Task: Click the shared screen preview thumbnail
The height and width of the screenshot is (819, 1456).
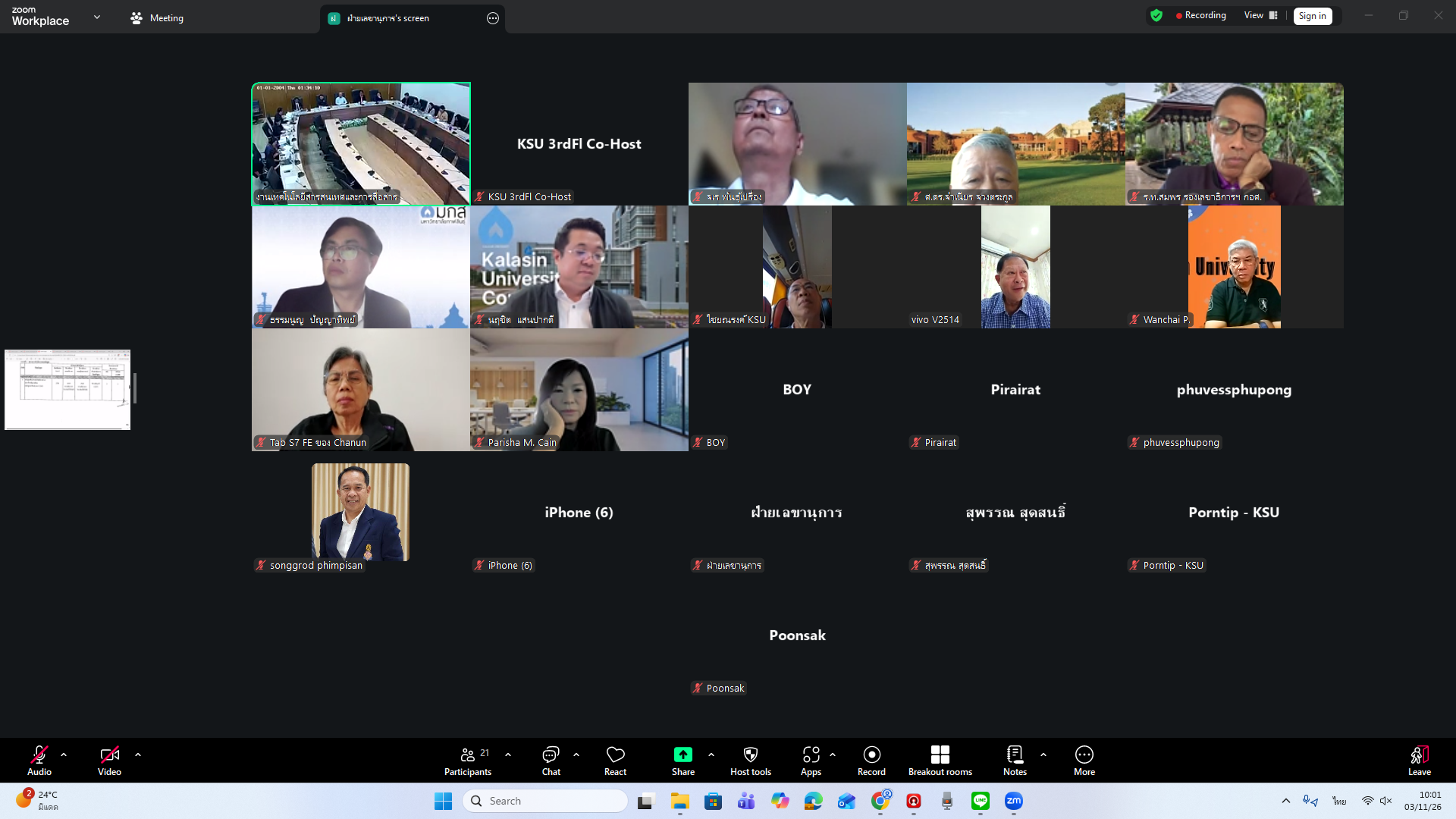Action: [x=67, y=390]
